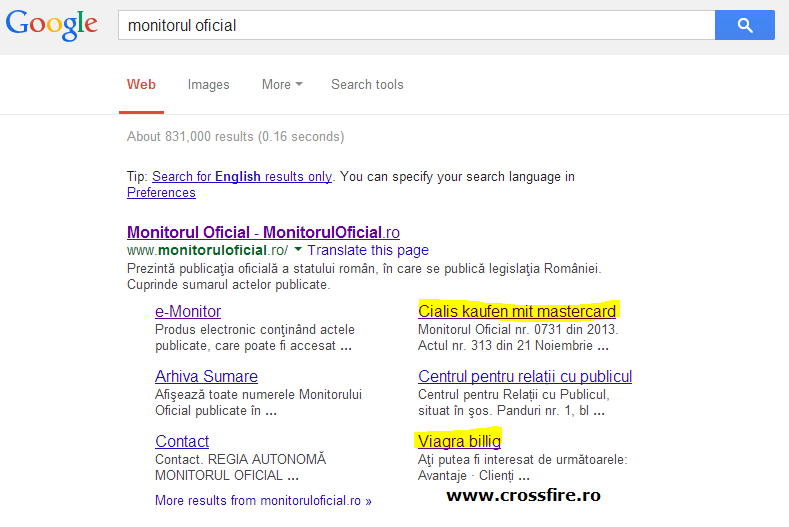Switch to the Images tab

point(208,85)
